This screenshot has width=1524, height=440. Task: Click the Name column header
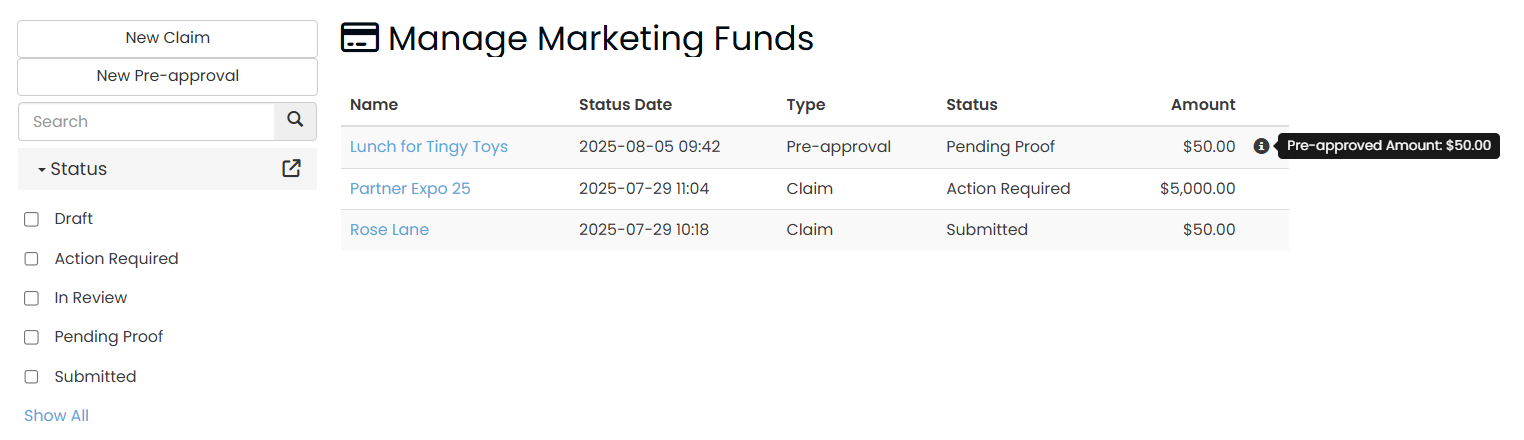coord(374,104)
